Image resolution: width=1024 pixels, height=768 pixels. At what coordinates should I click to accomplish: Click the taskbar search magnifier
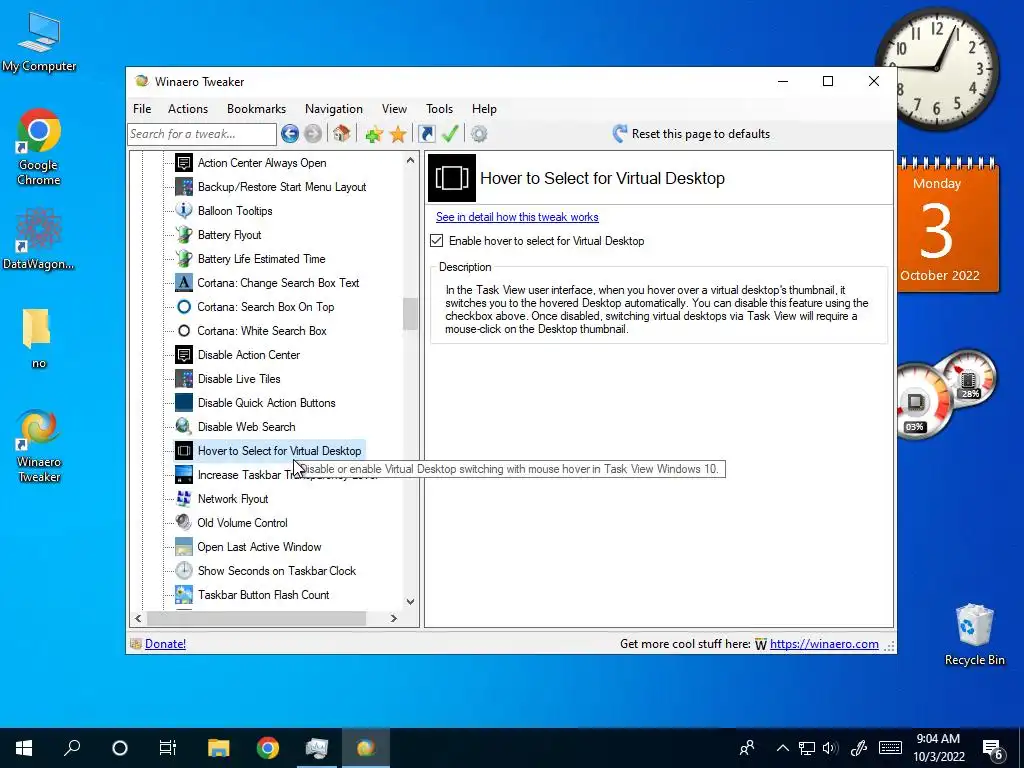point(72,748)
